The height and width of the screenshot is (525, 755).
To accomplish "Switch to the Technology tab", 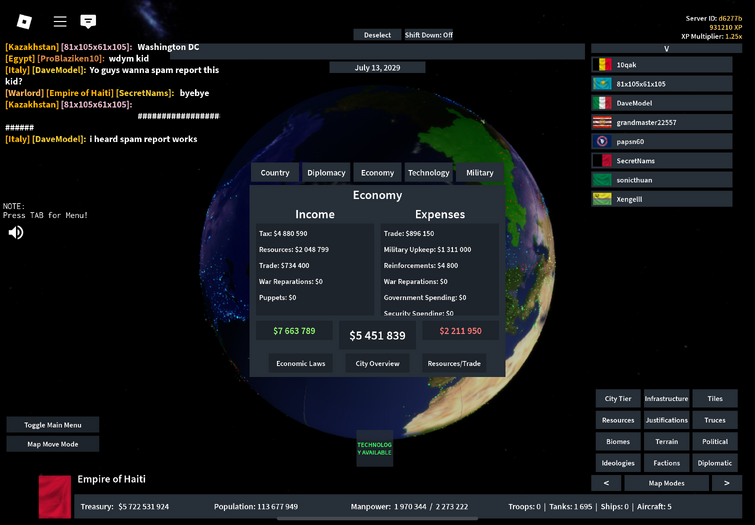I will pyautogui.click(x=429, y=172).
